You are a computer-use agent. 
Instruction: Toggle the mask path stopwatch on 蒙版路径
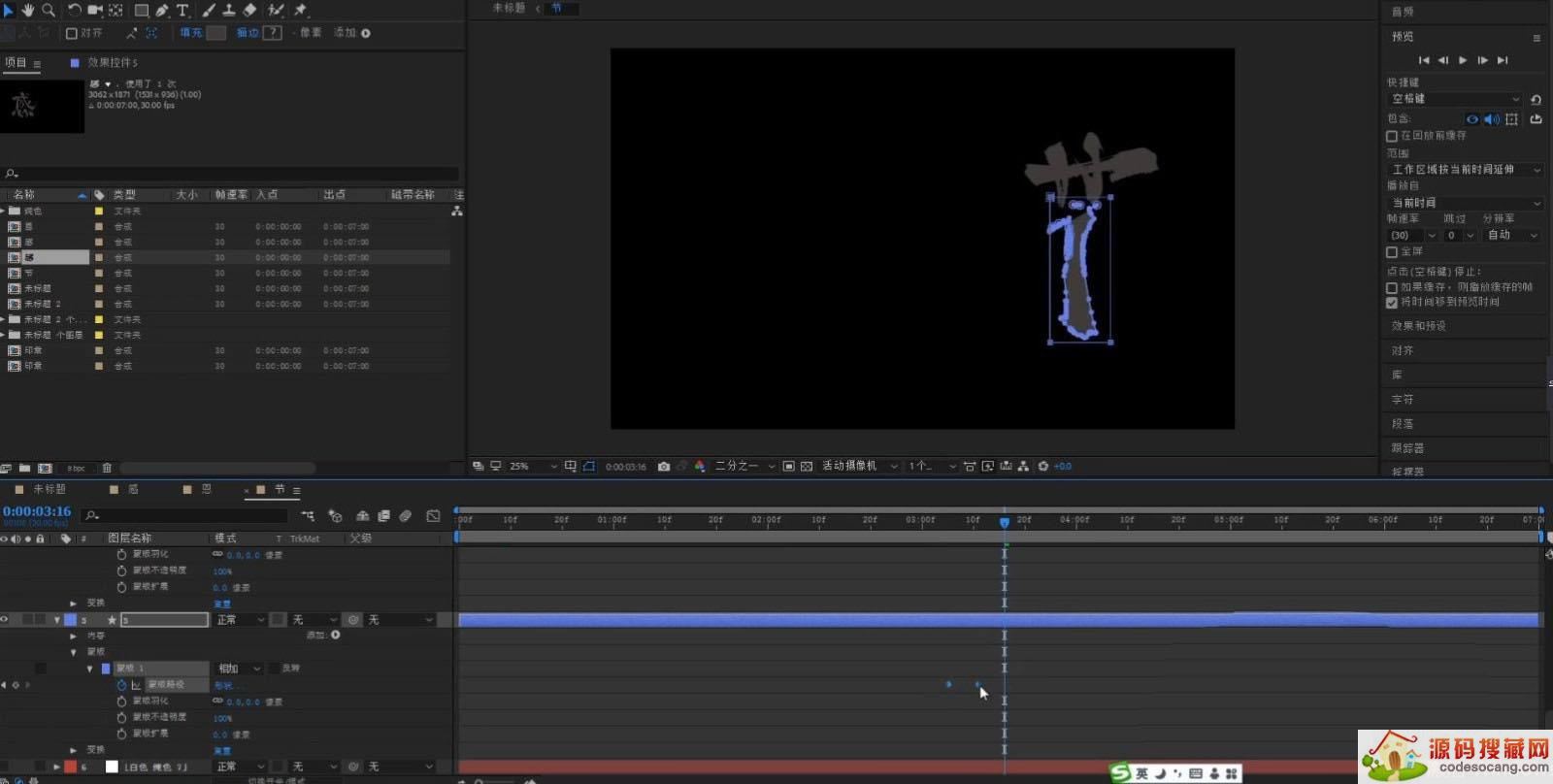(121, 685)
